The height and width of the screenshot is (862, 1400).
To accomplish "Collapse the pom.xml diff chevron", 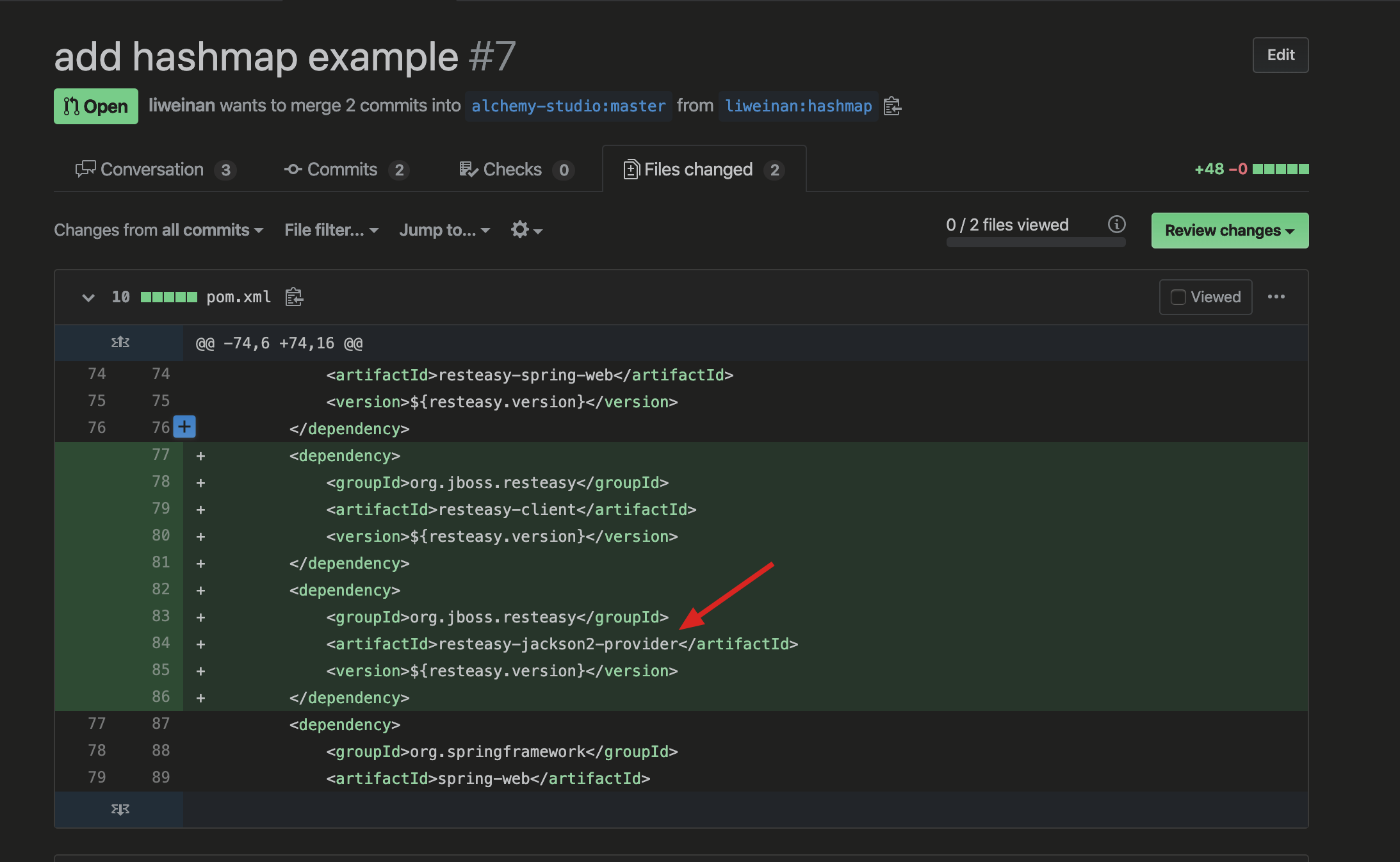I will (x=88, y=297).
